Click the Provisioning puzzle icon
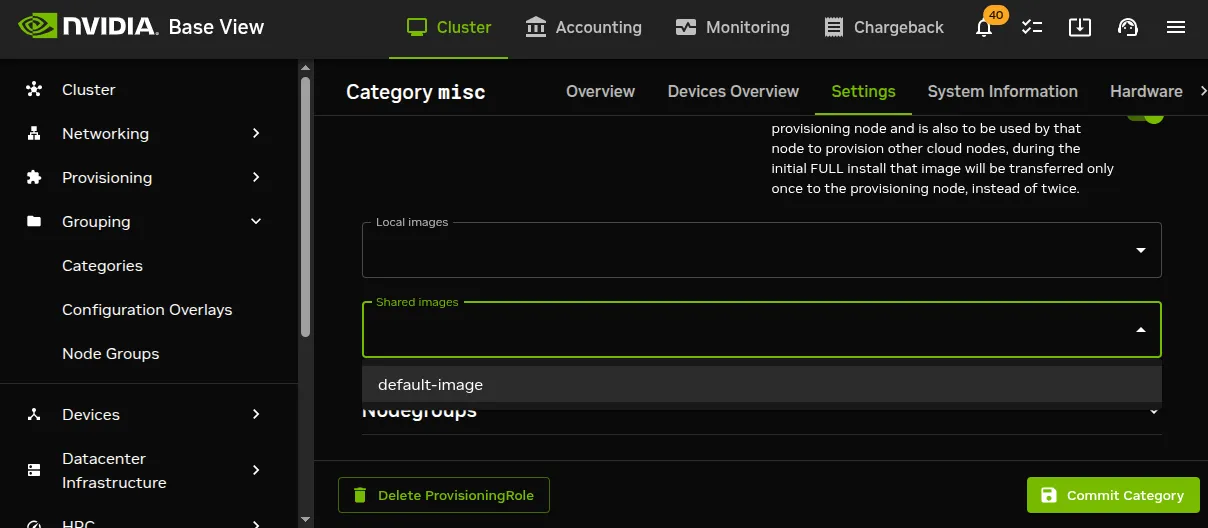Image resolution: width=1208 pixels, height=528 pixels. click(34, 178)
